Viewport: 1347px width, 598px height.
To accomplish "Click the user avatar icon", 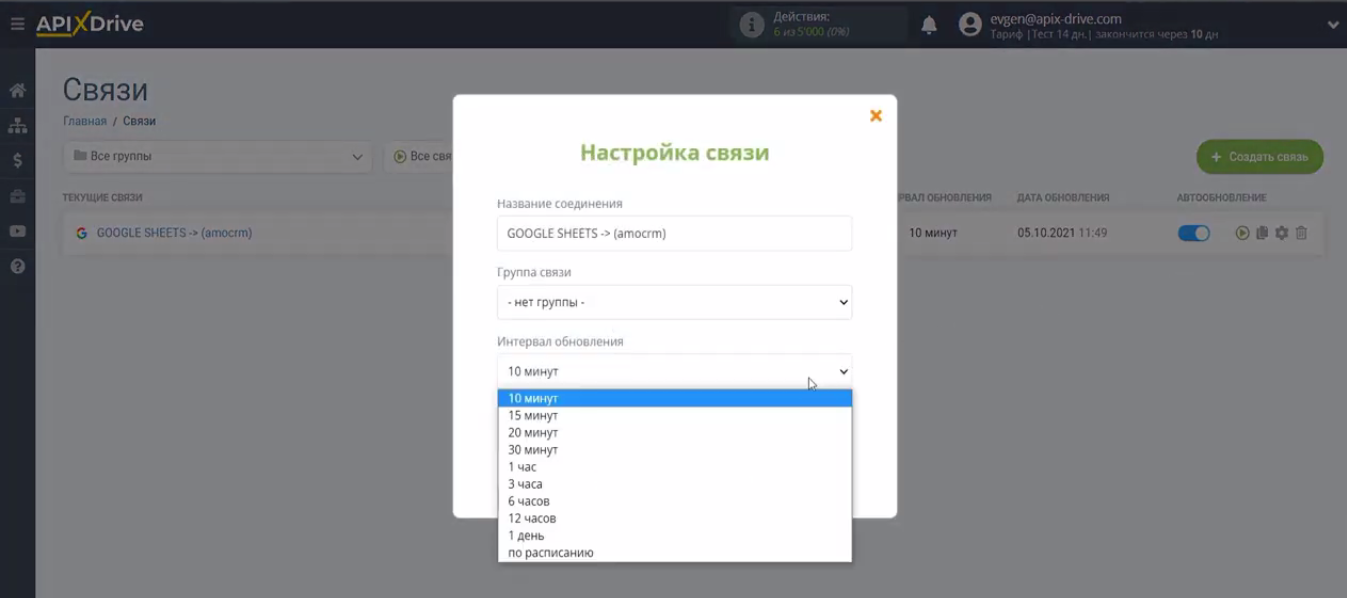I will point(970,25).
